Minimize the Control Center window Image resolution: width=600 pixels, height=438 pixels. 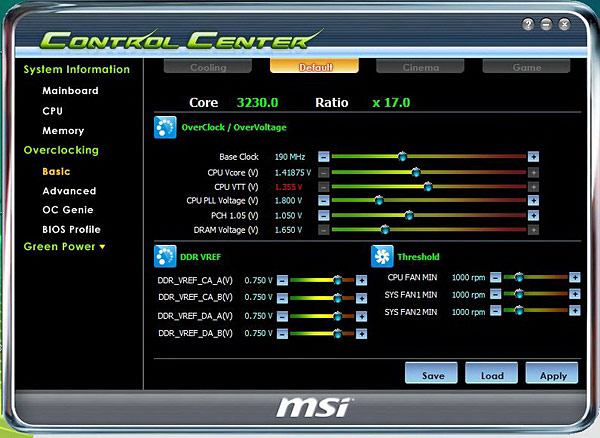[x=546, y=24]
